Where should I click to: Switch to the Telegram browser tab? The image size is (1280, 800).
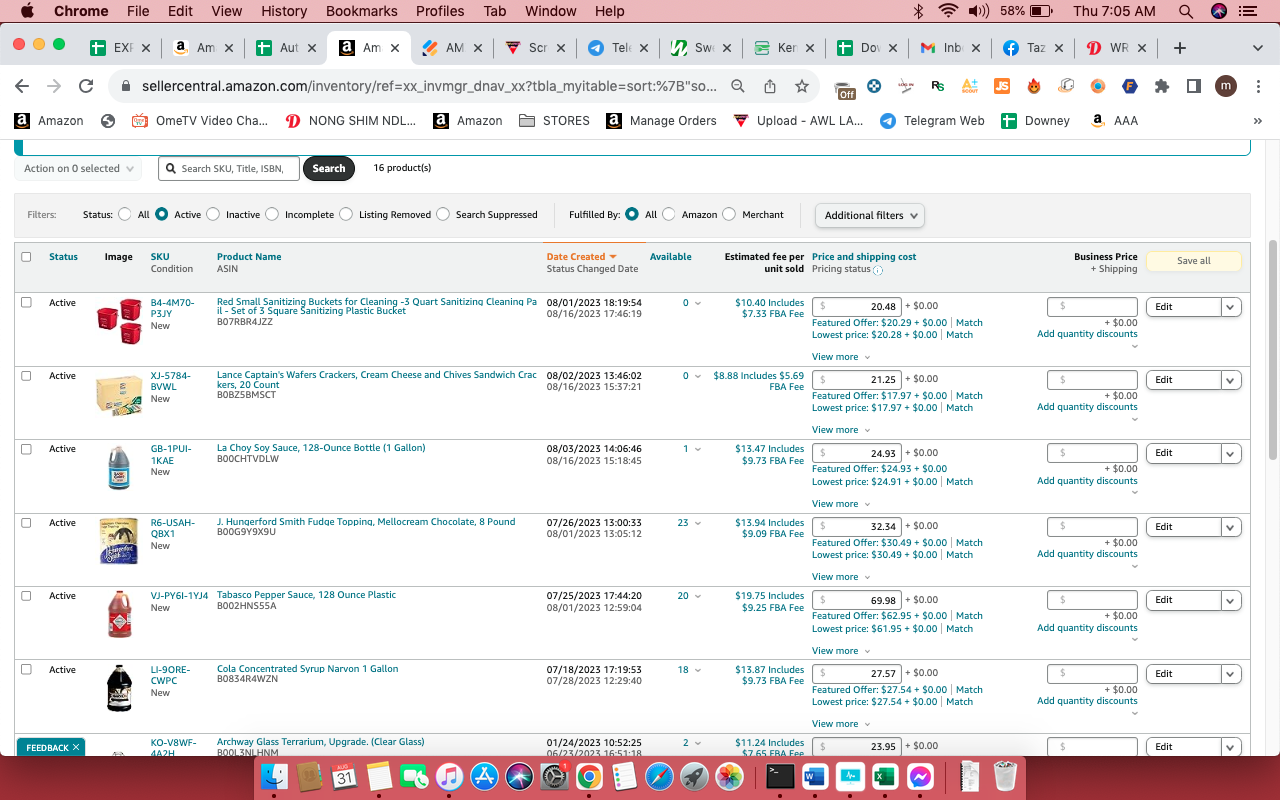617,48
